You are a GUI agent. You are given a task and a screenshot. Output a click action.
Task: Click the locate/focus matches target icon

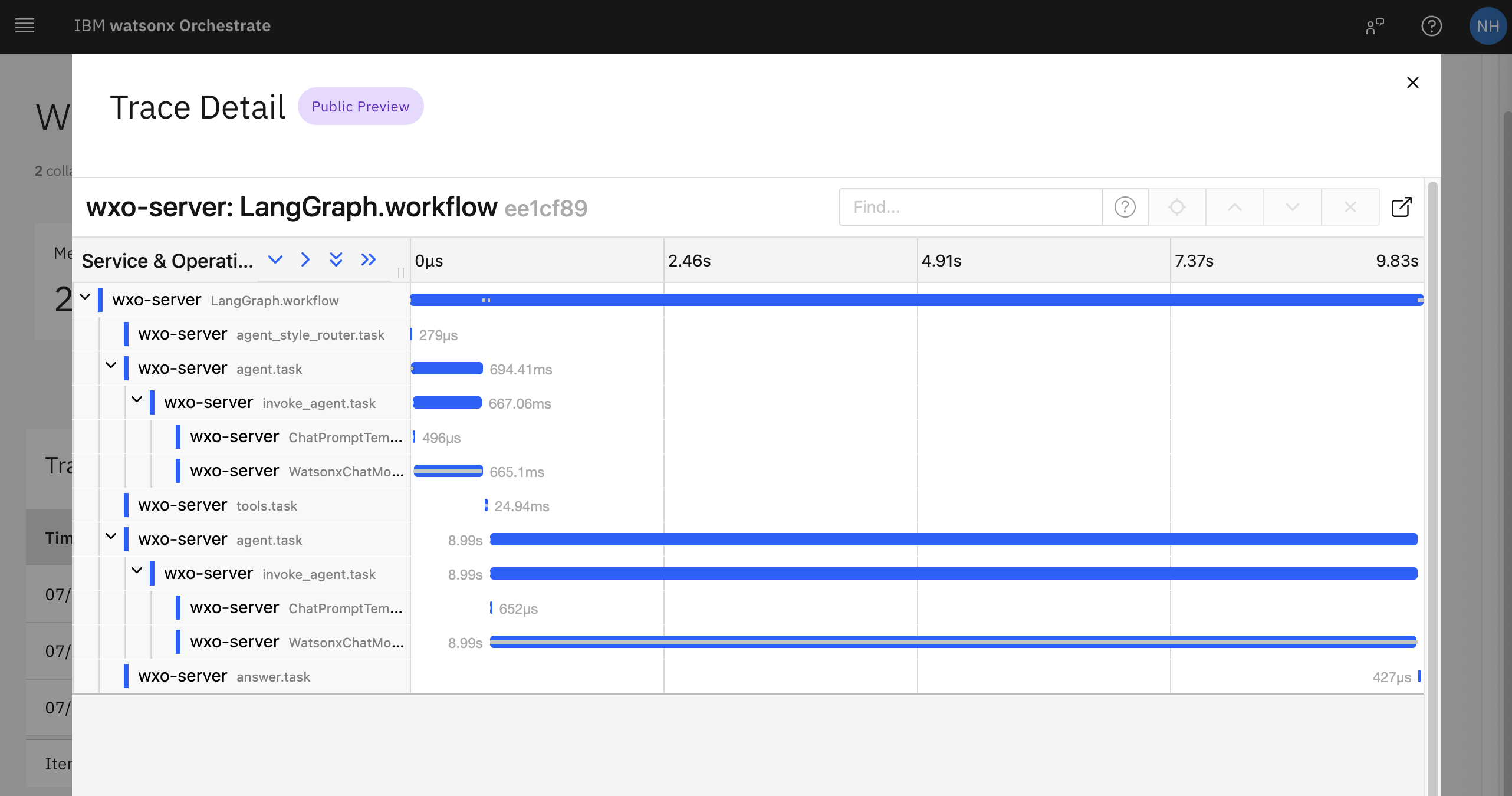1177,207
